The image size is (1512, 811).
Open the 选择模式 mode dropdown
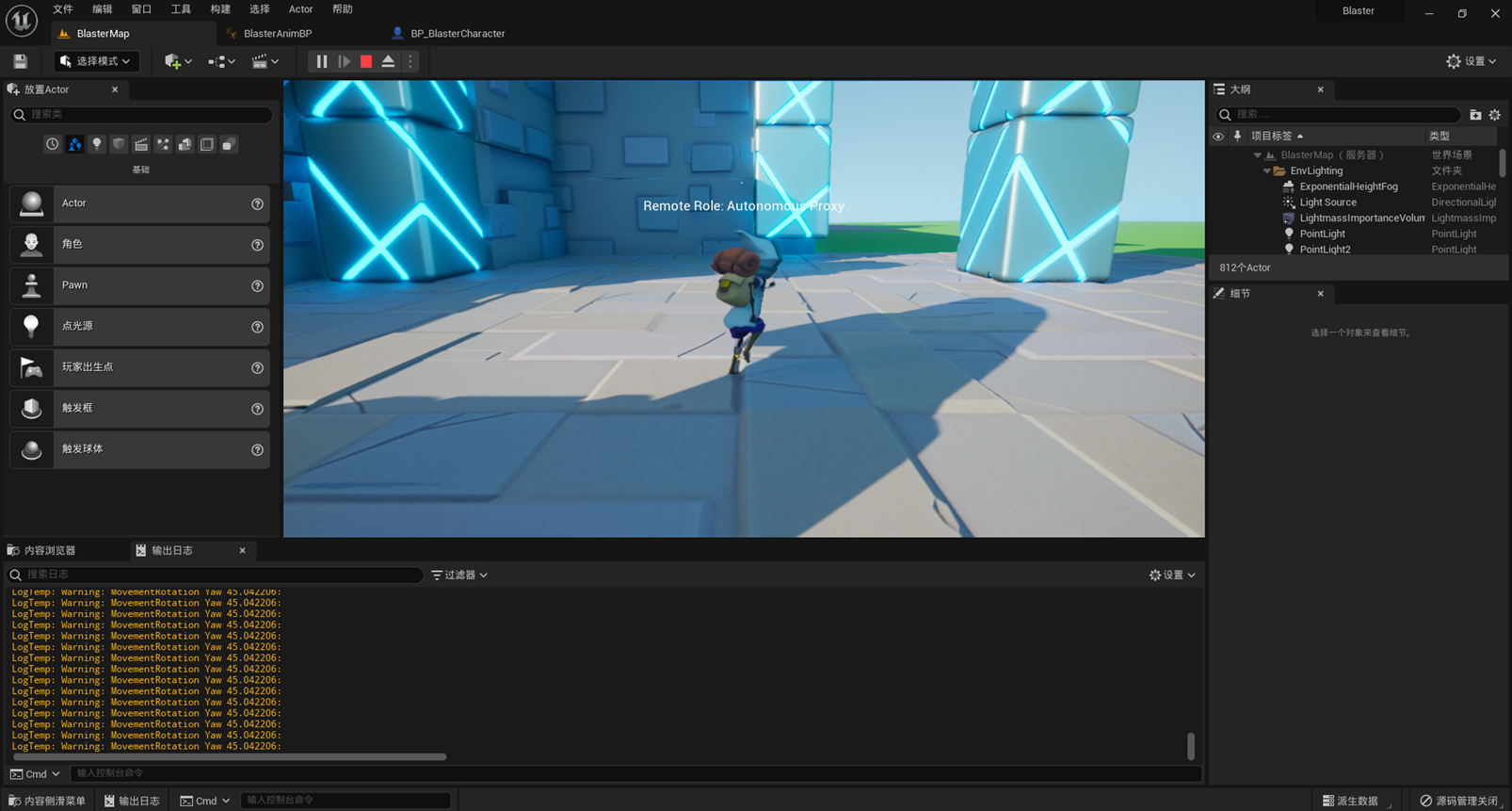pyautogui.click(x=95, y=61)
